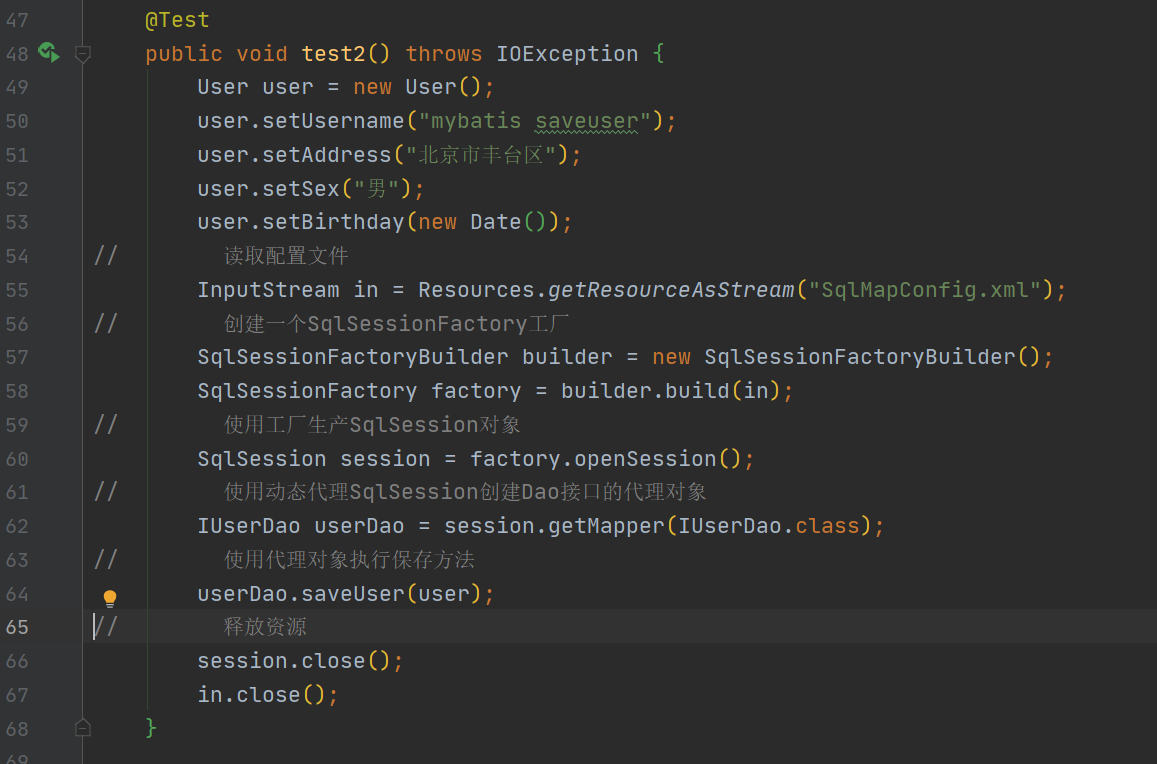The width and height of the screenshot is (1157, 764).
Task: Click in.close() statement
Action: click(268, 695)
